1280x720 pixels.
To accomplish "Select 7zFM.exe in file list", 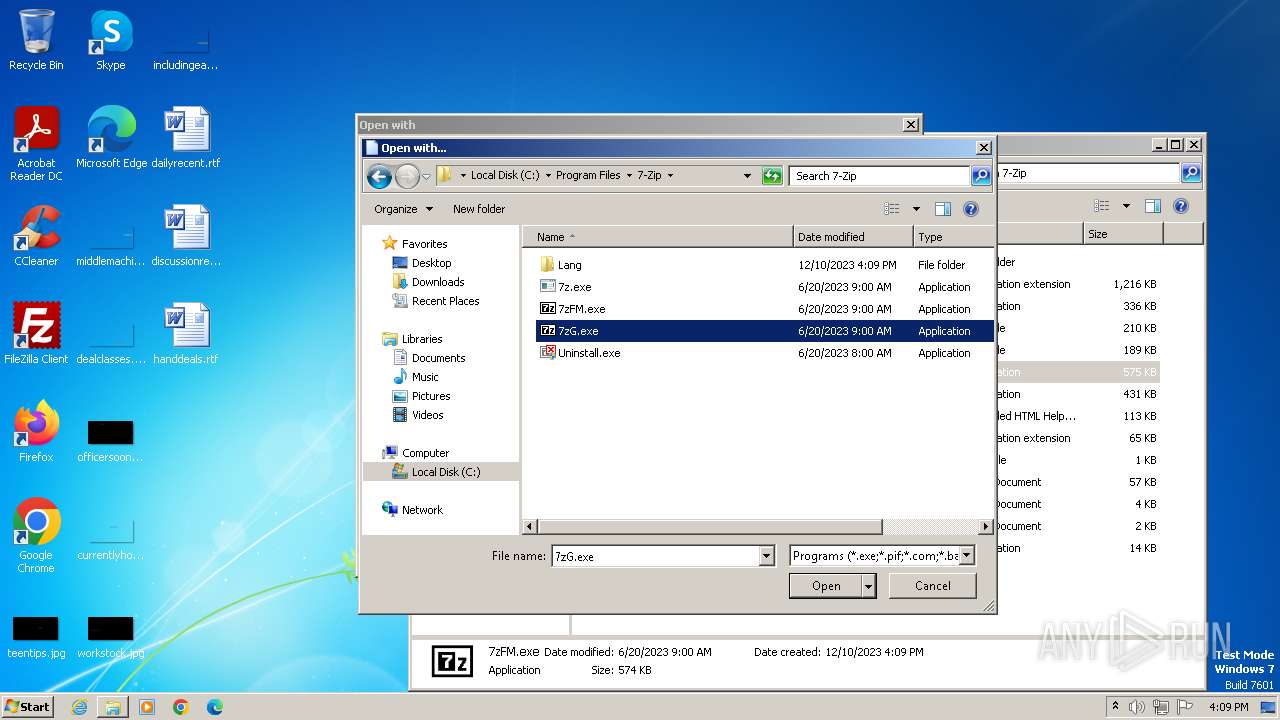I will [581, 309].
